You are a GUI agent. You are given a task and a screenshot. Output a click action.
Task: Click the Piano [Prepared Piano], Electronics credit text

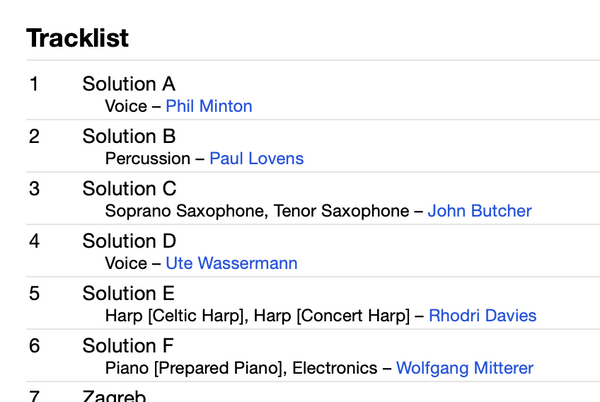pyautogui.click(x=241, y=368)
